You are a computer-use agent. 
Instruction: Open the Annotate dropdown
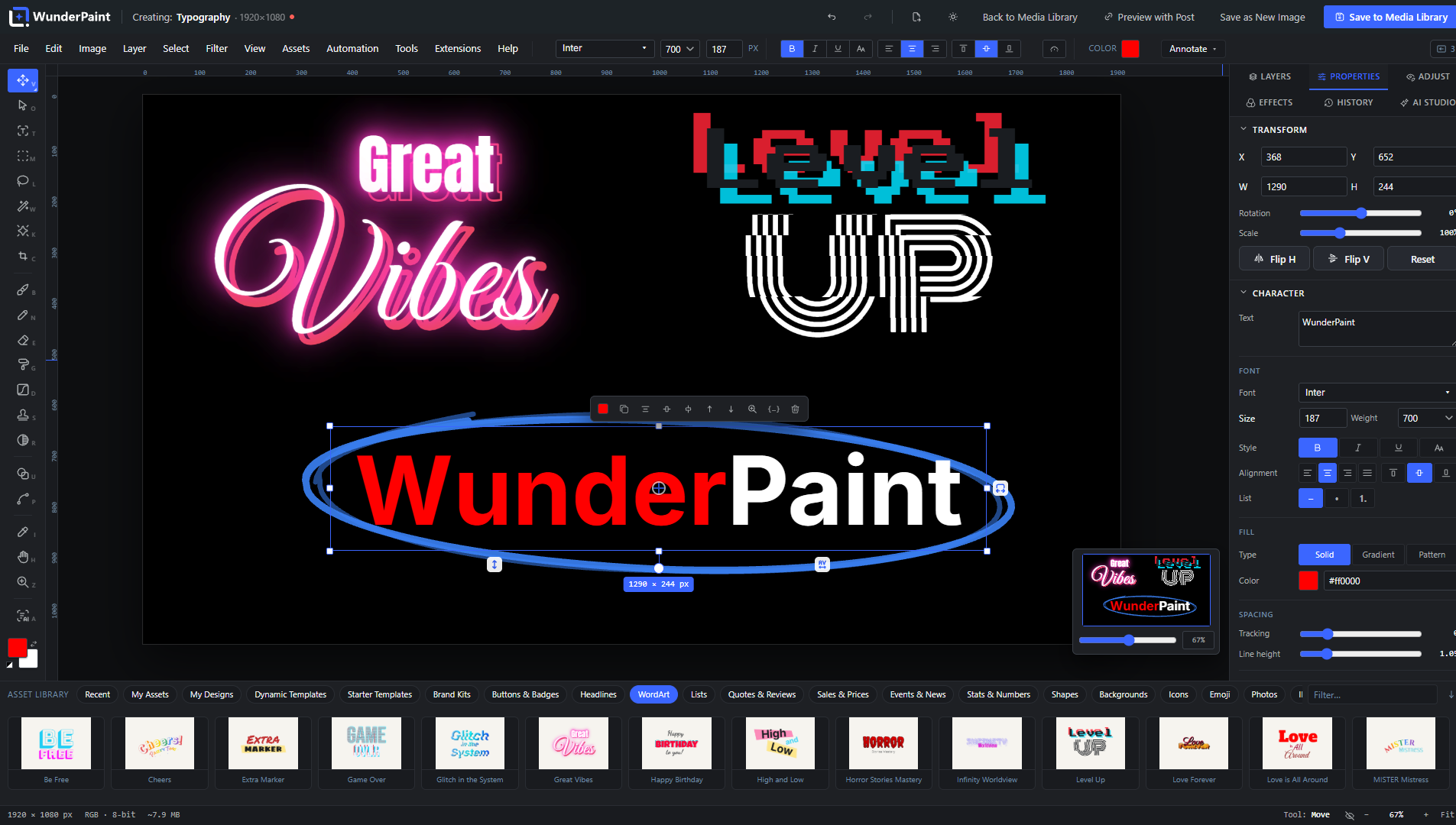(1192, 49)
